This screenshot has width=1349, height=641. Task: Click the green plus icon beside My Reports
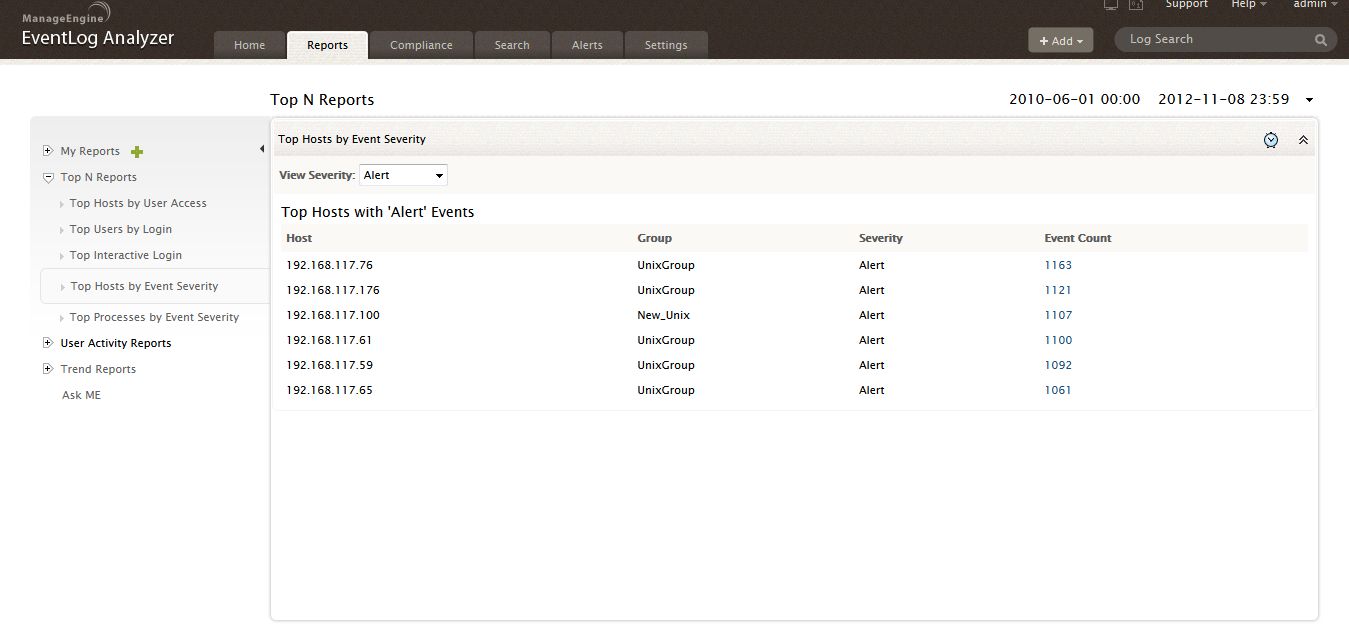138,152
